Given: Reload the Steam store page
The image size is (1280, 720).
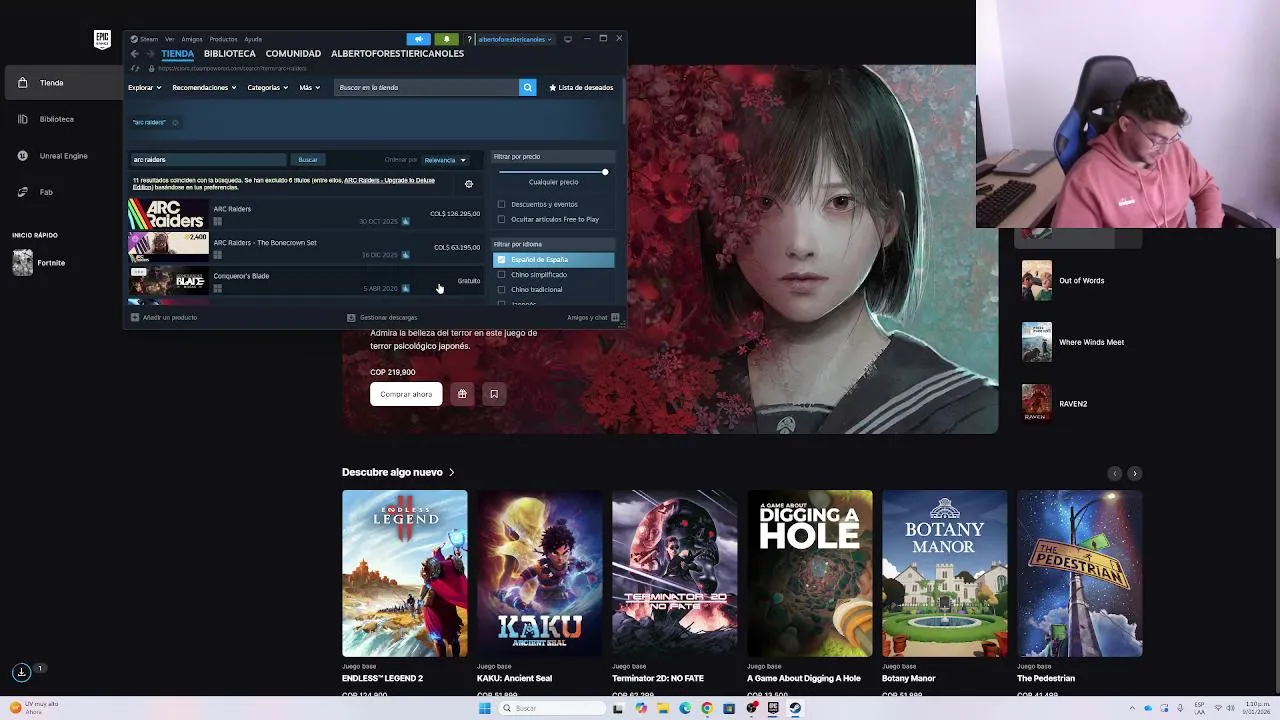Looking at the screenshot, I should pyautogui.click(x=135, y=68).
